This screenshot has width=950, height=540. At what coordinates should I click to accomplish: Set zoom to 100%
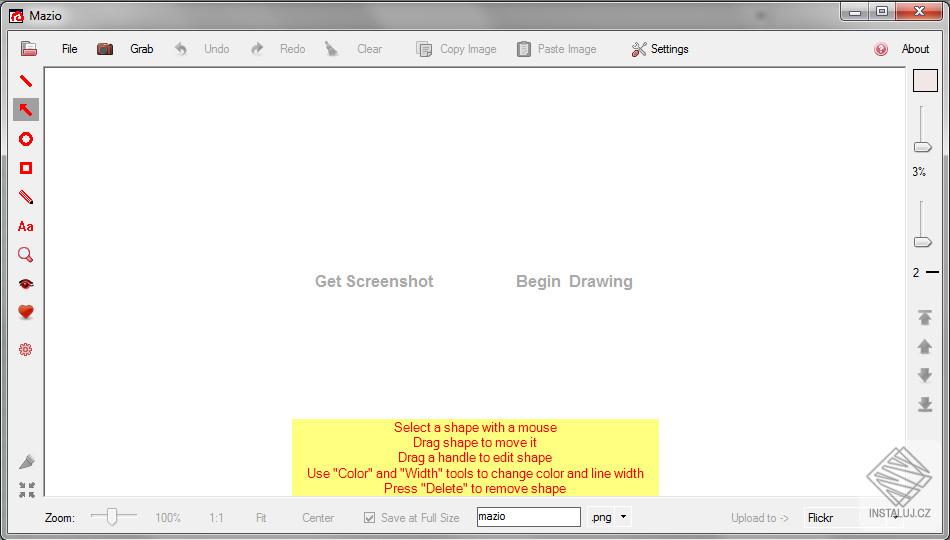tap(168, 518)
